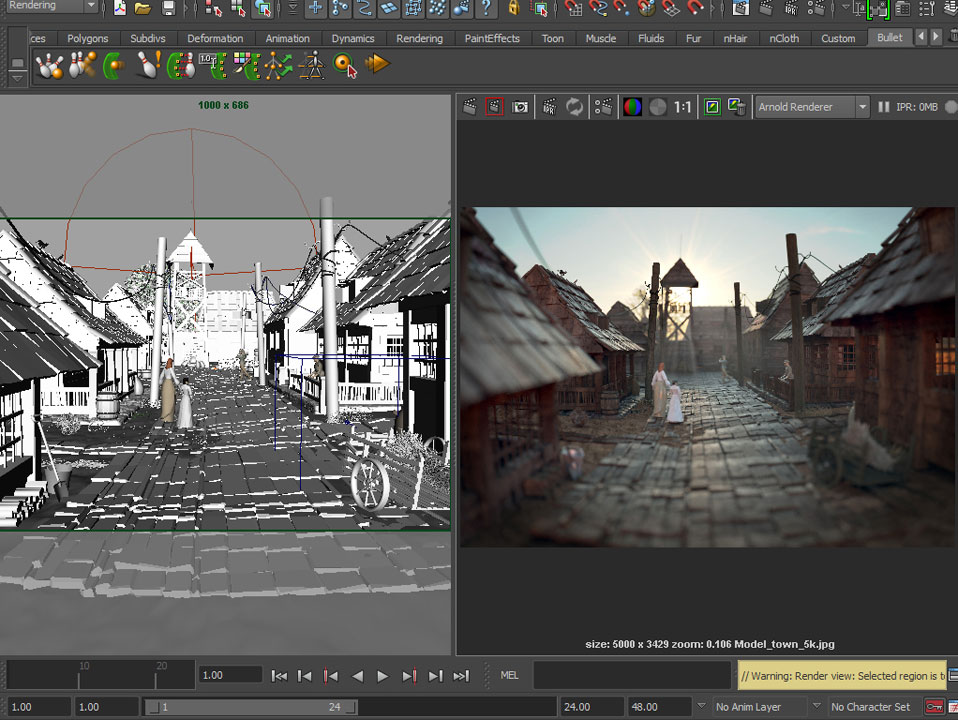Select the Render current frame icon
This screenshot has height=720, width=958.
click(x=468, y=106)
